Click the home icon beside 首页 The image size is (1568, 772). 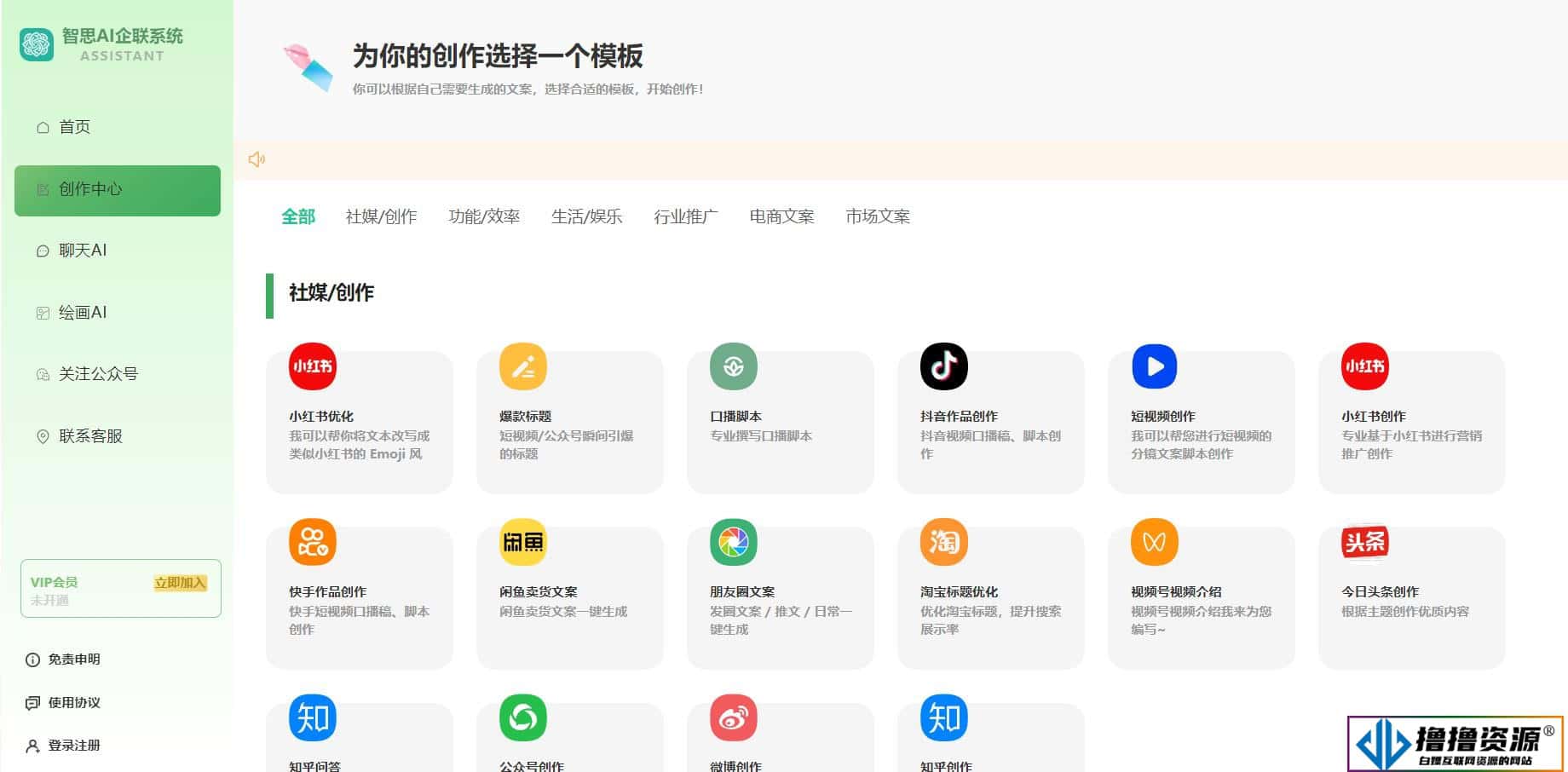pyautogui.click(x=43, y=127)
